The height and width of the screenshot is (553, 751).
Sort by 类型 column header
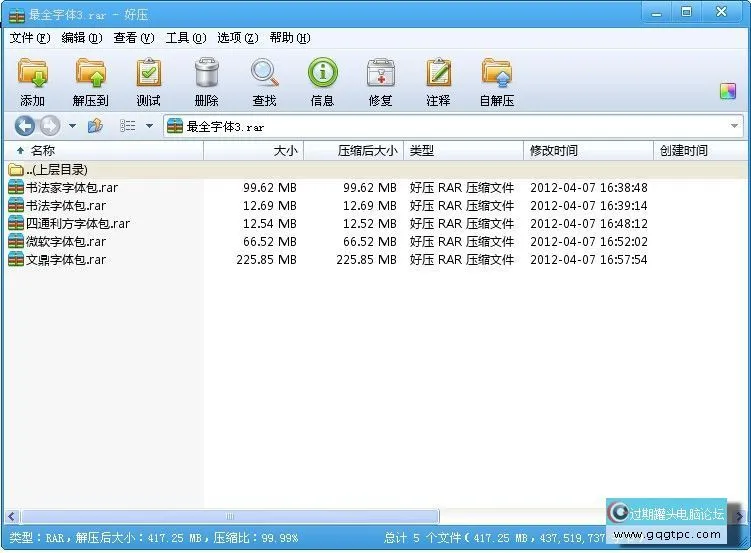tap(464, 151)
